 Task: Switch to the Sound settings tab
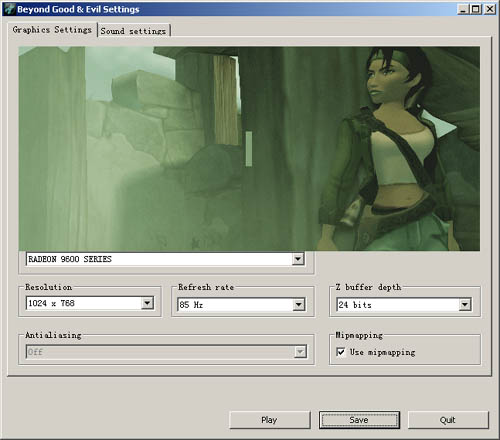(x=134, y=31)
